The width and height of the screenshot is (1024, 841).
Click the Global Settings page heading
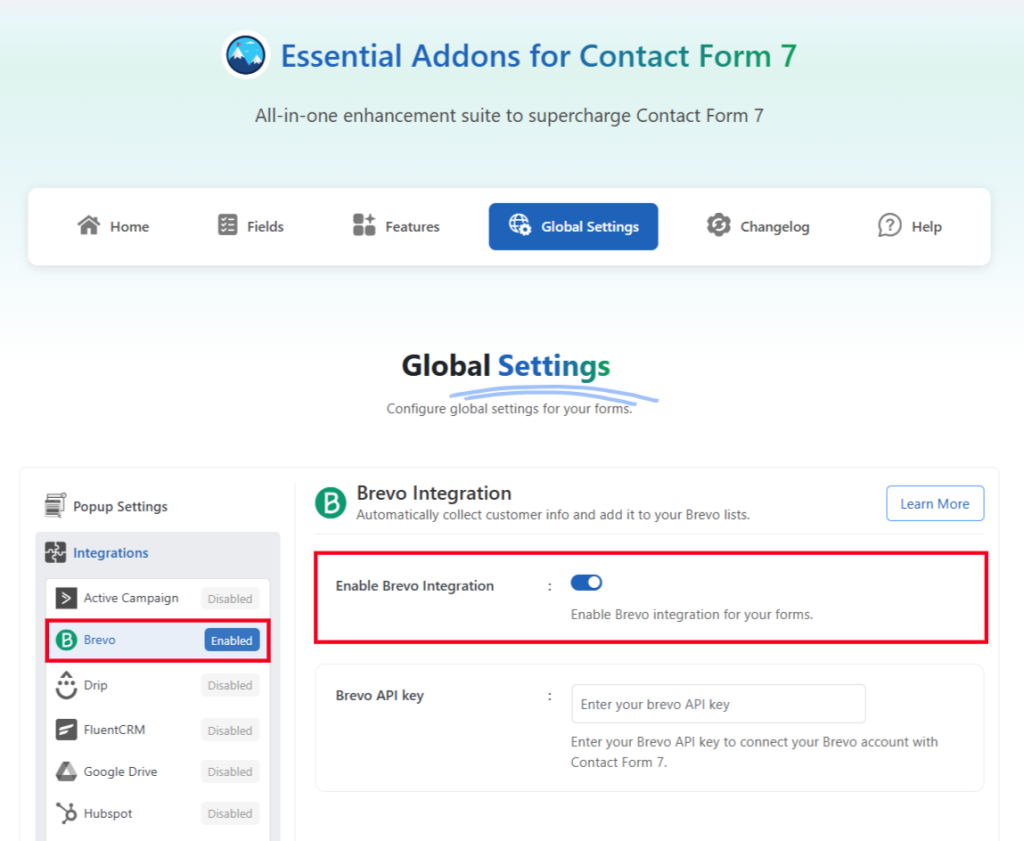tap(506, 366)
